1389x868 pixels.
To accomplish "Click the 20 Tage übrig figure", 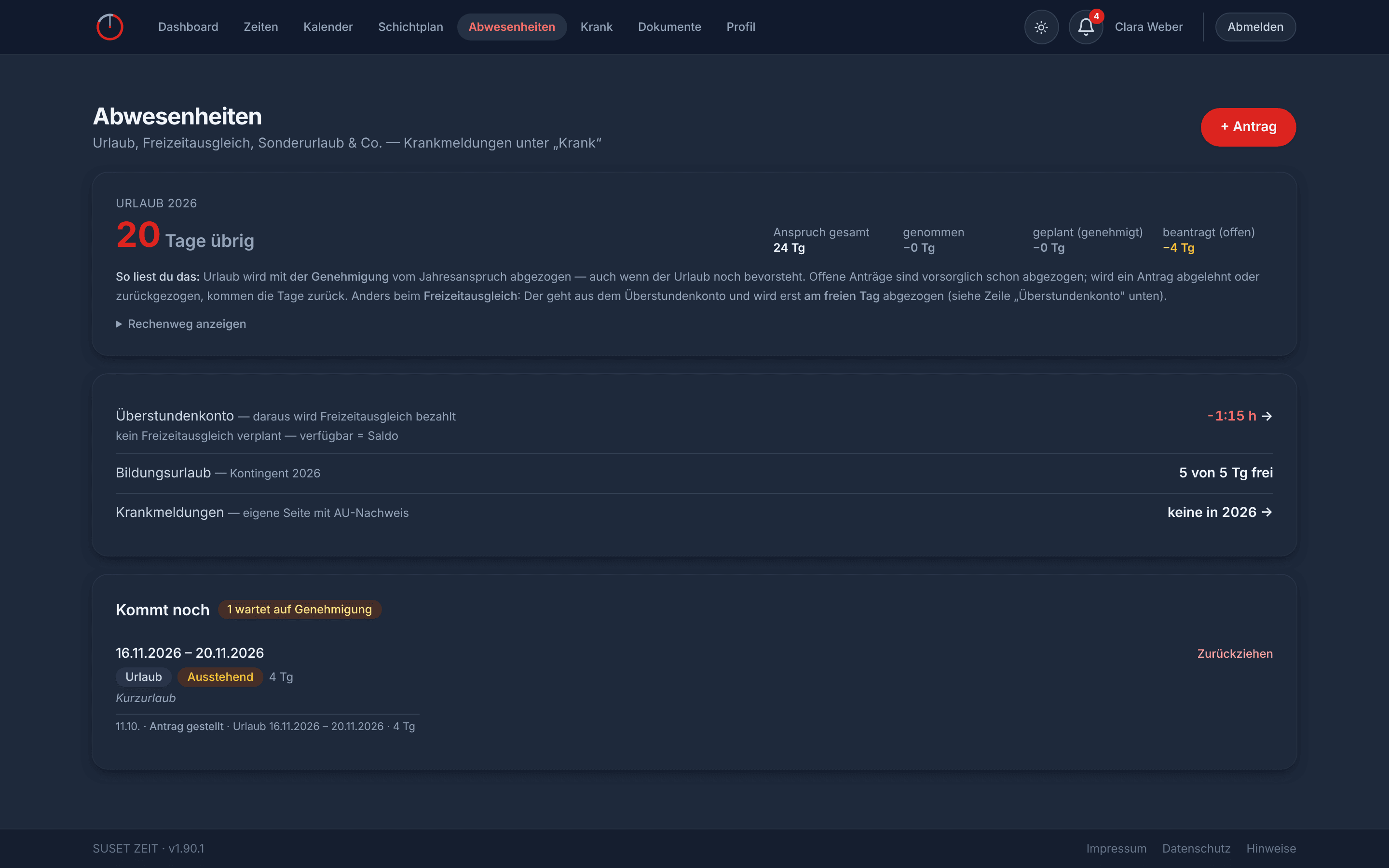I will pyautogui.click(x=185, y=235).
